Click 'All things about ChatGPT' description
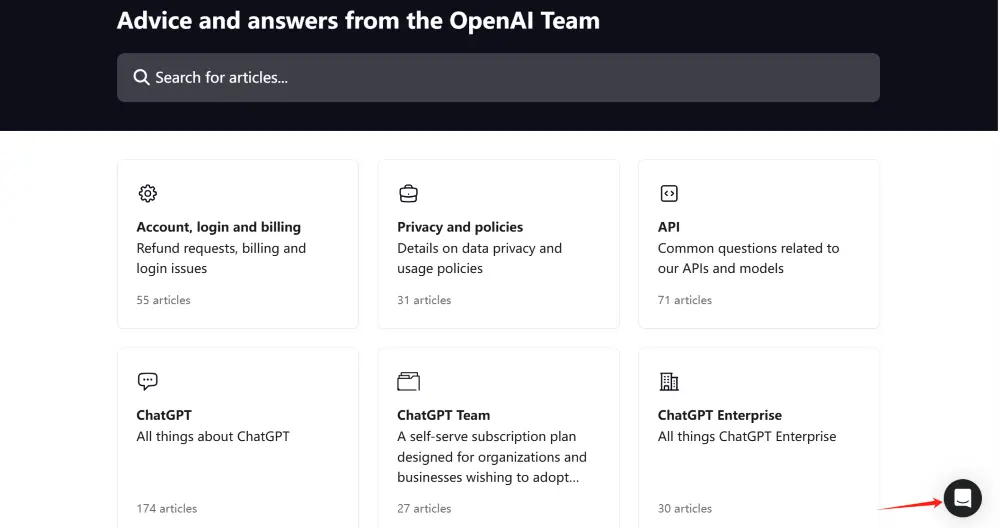Viewport: 1000px width, 528px height. 213,436
